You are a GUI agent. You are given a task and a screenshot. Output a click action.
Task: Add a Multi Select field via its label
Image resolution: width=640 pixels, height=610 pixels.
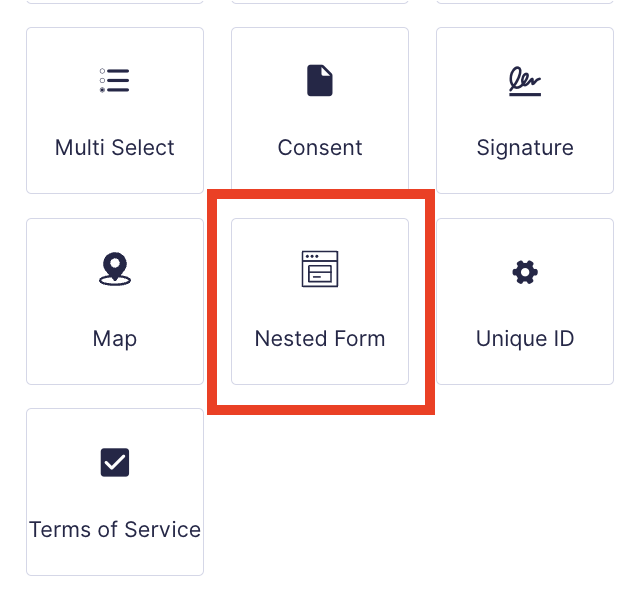coord(115,147)
